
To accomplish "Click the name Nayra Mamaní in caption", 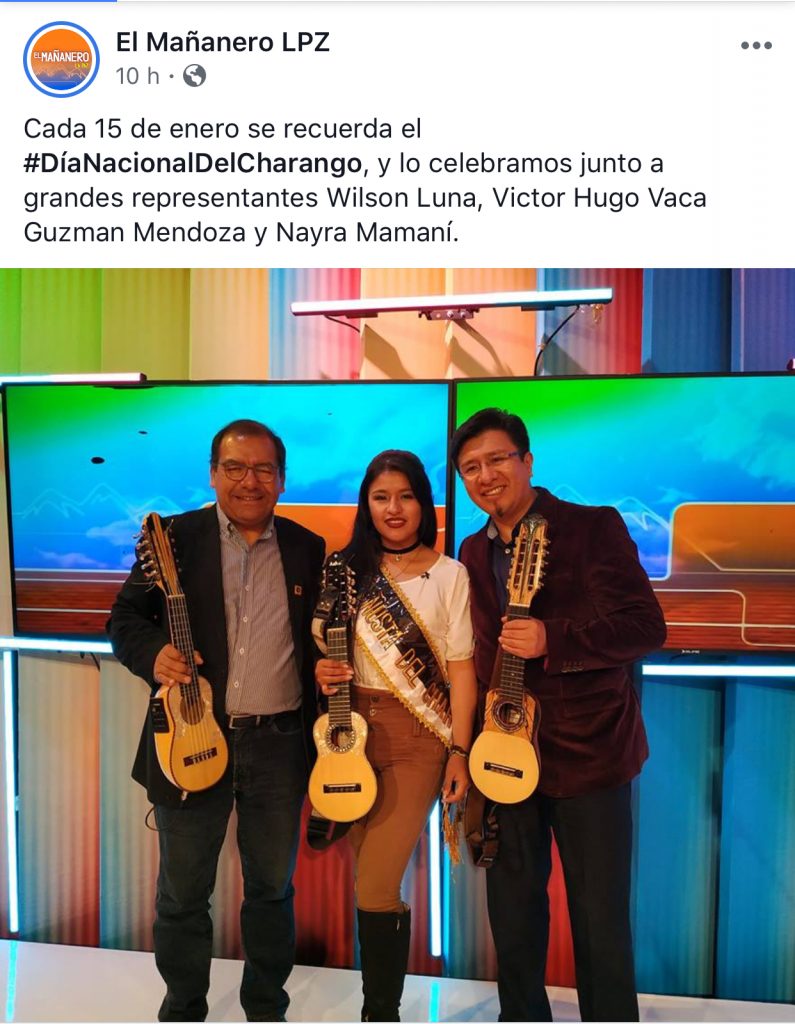I will (363, 232).
